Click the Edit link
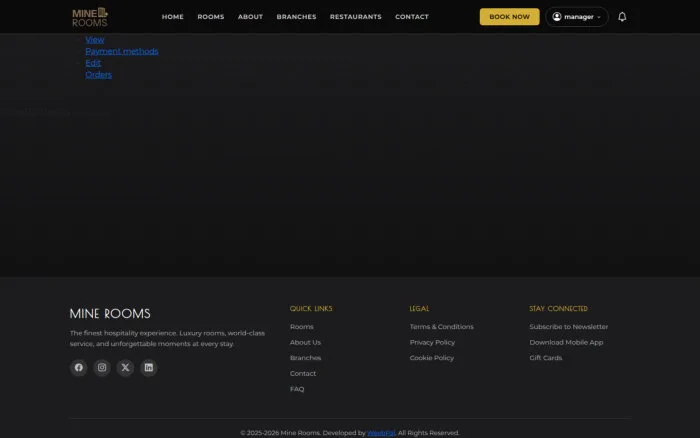This screenshot has width=700, height=438. pos(93,63)
